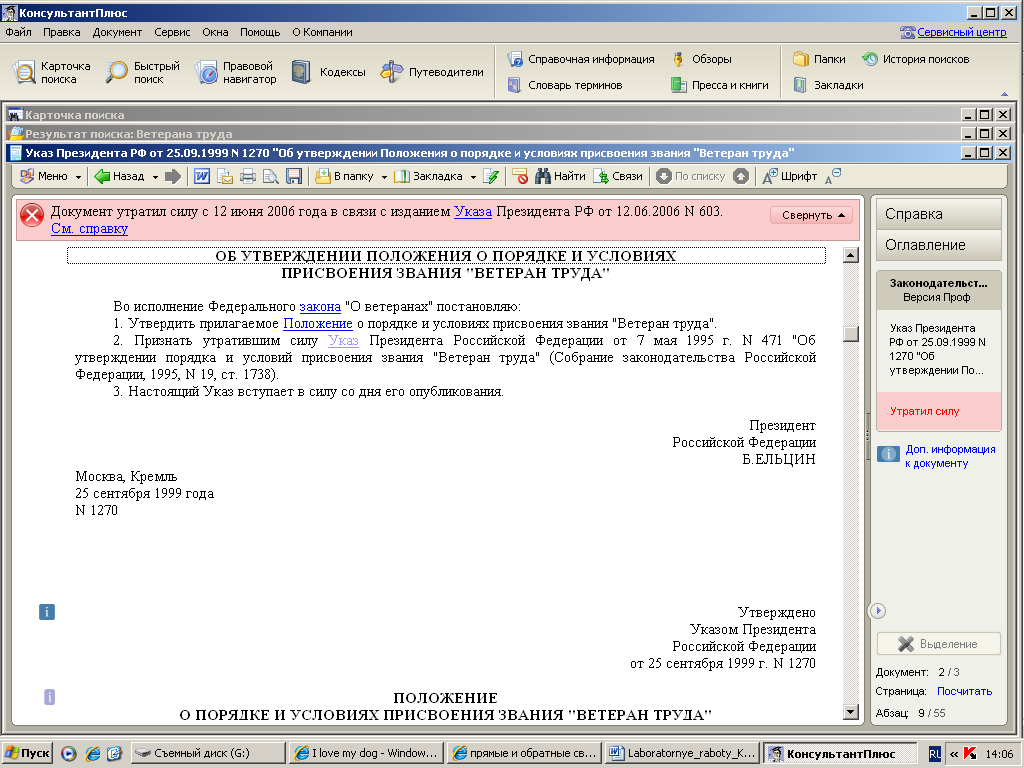Expand the В папку dropdown arrow
The image size is (1024, 768).
[384, 177]
